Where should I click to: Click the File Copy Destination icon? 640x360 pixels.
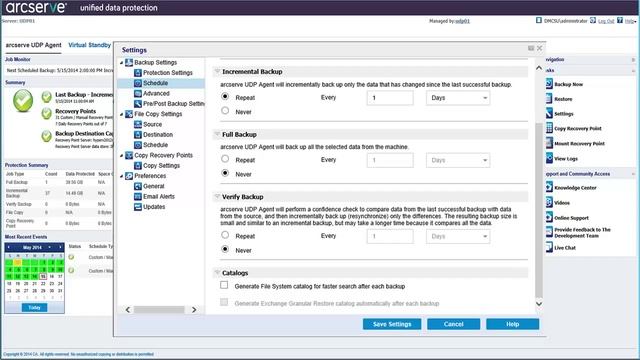(x=138, y=135)
